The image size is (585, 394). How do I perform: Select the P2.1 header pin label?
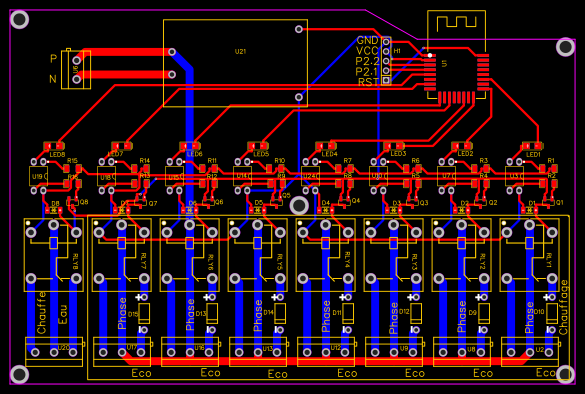(367, 71)
